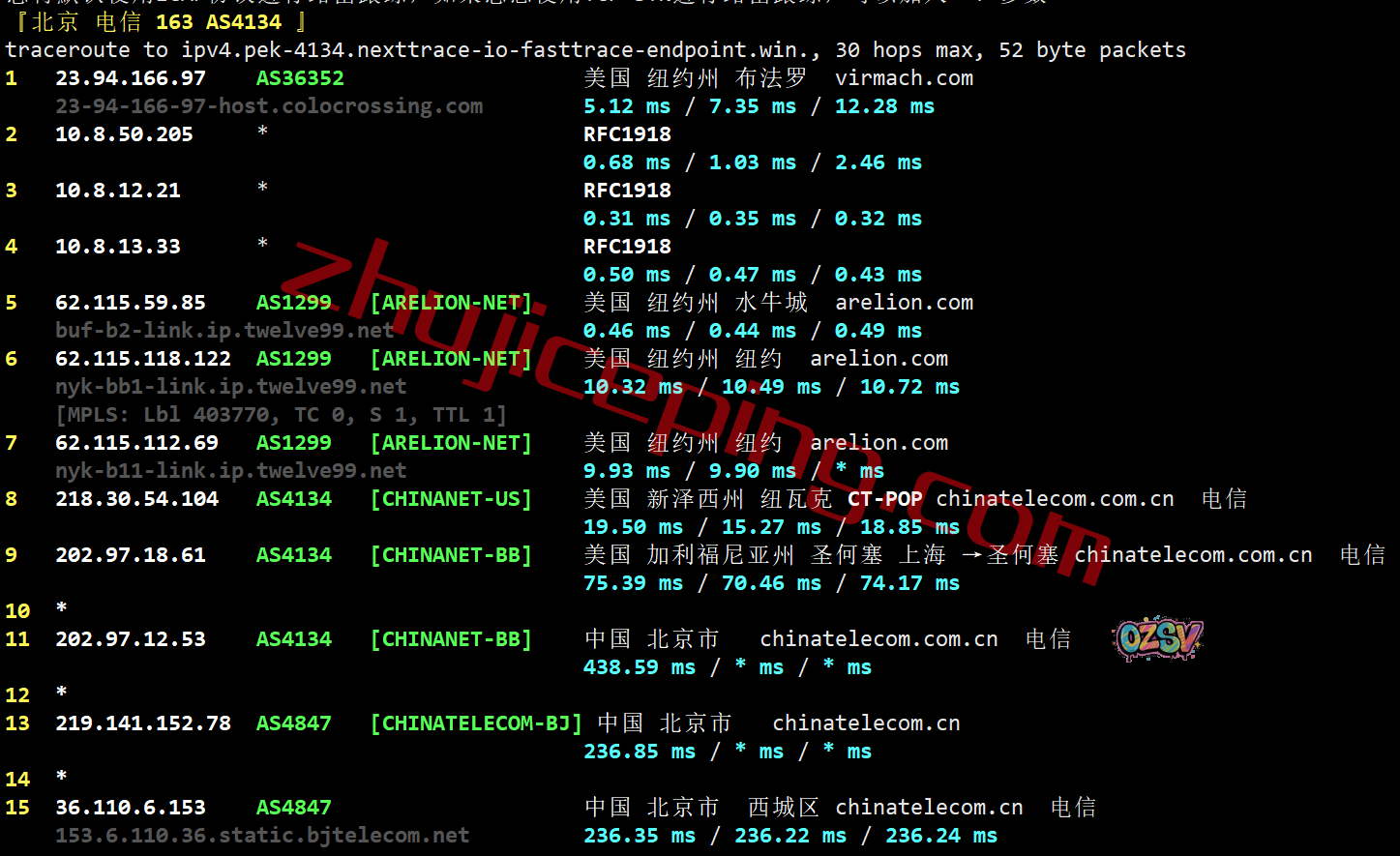Screen dimensions: 1400x856
Task: Select the [CHINANET-US] network tag
Action: pos(451,499)
